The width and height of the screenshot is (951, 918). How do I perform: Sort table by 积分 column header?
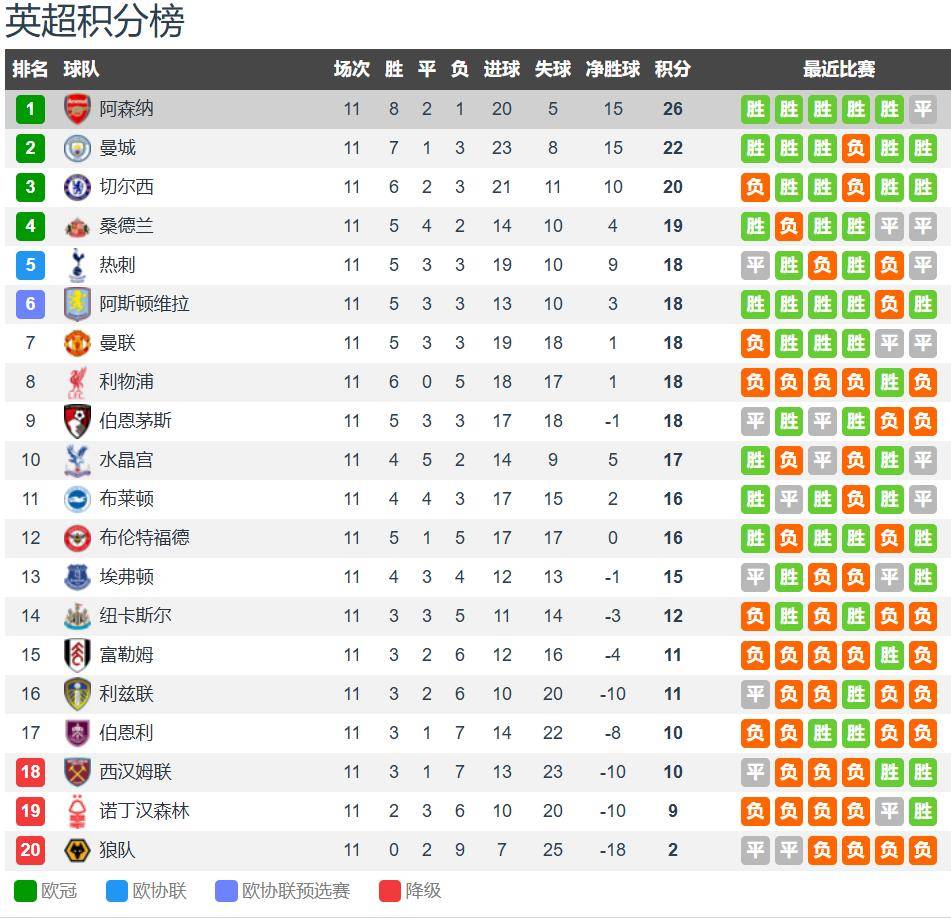(x=672, y=69)
